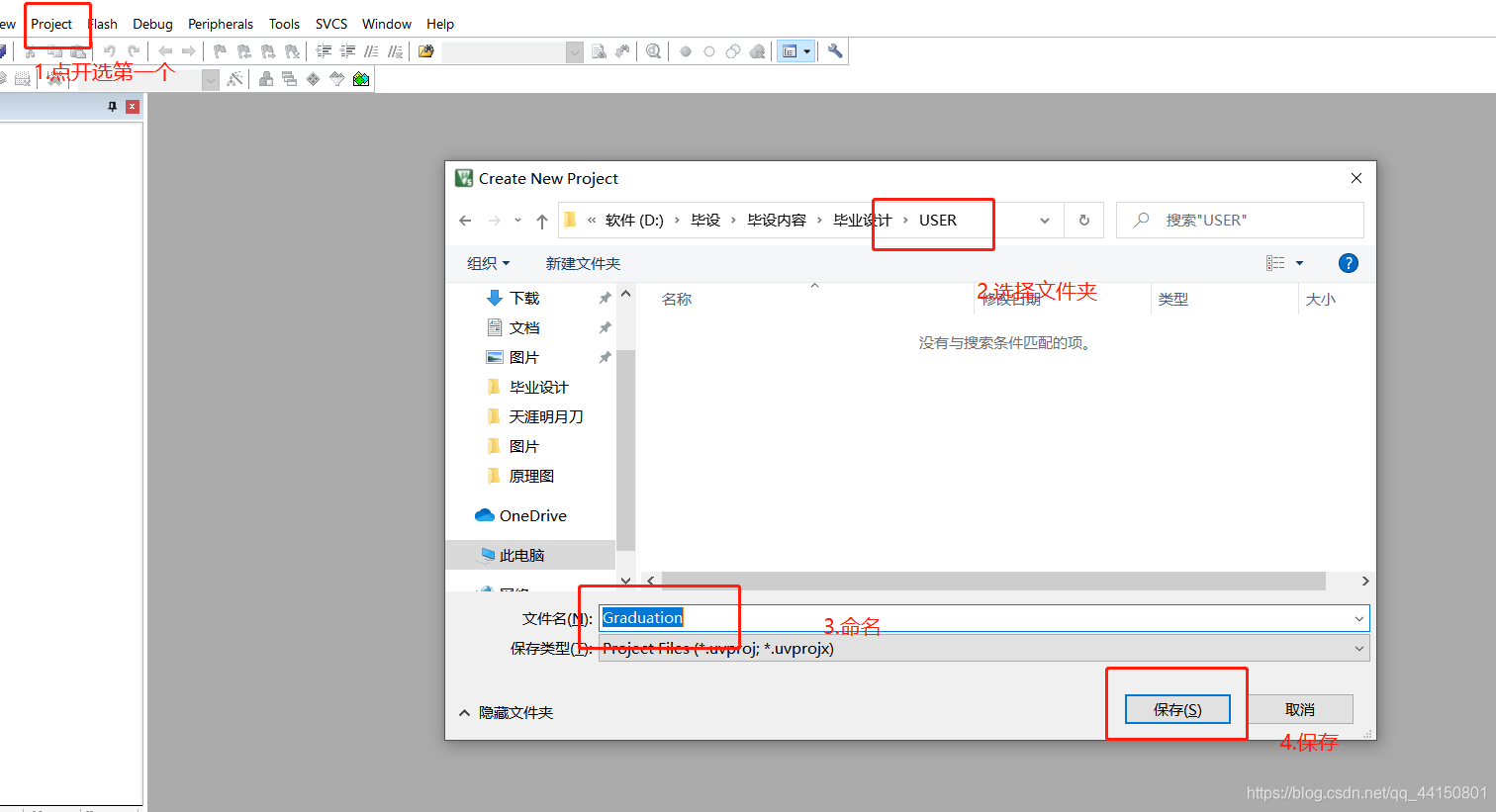The height and width of the screenshot is (812, 1496).
Task: Open the Window menu
Action: pos(387,24)
